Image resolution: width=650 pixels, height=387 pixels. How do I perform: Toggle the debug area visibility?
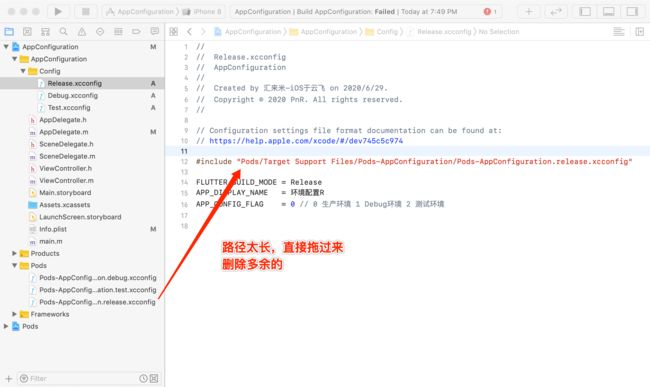(609, 12)
